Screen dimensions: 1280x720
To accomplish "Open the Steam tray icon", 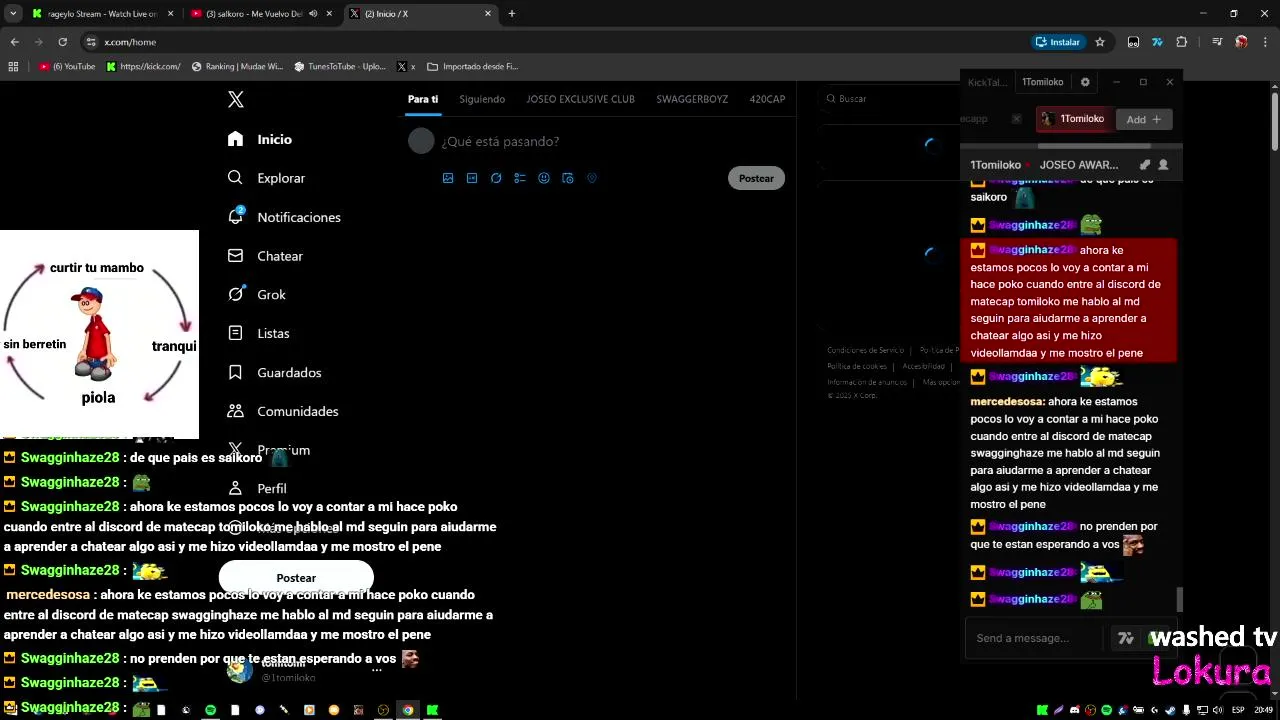I will pos(1170,710).
